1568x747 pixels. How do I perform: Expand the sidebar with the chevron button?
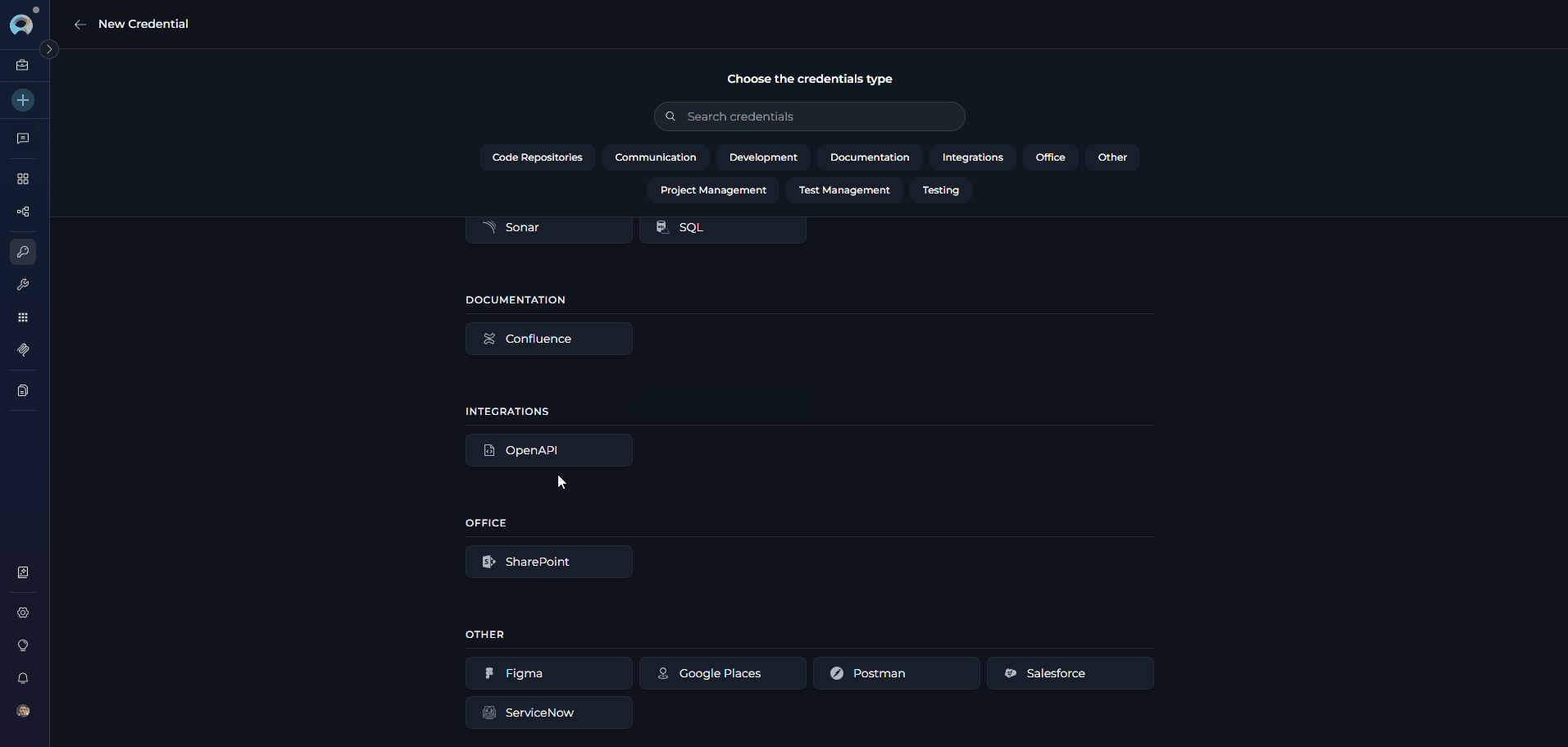point(49,49)
